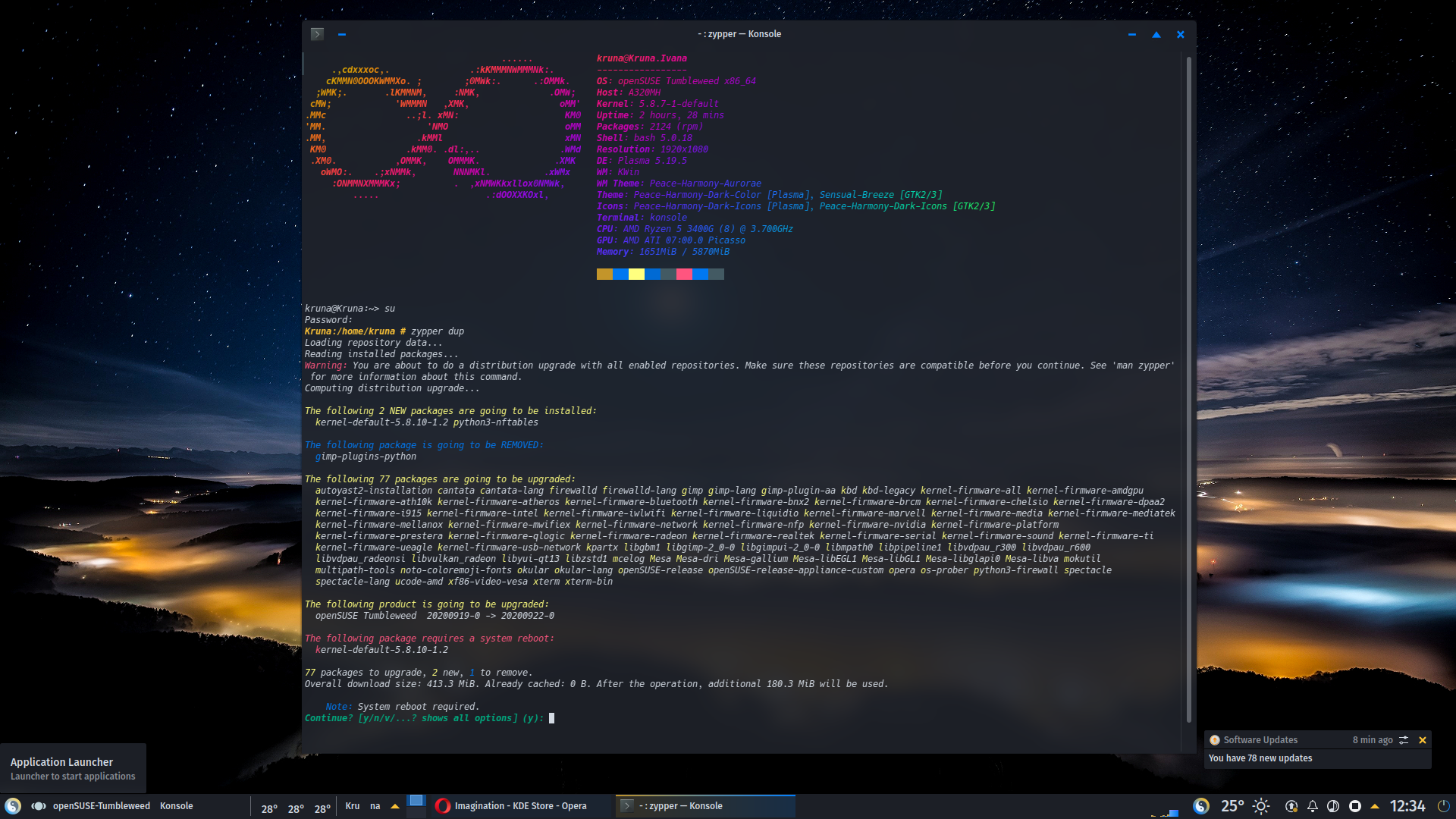Click the titlebar pin/keep-above dash button
The height and width of the screenshot is (819, 1456).
[342, 34]
